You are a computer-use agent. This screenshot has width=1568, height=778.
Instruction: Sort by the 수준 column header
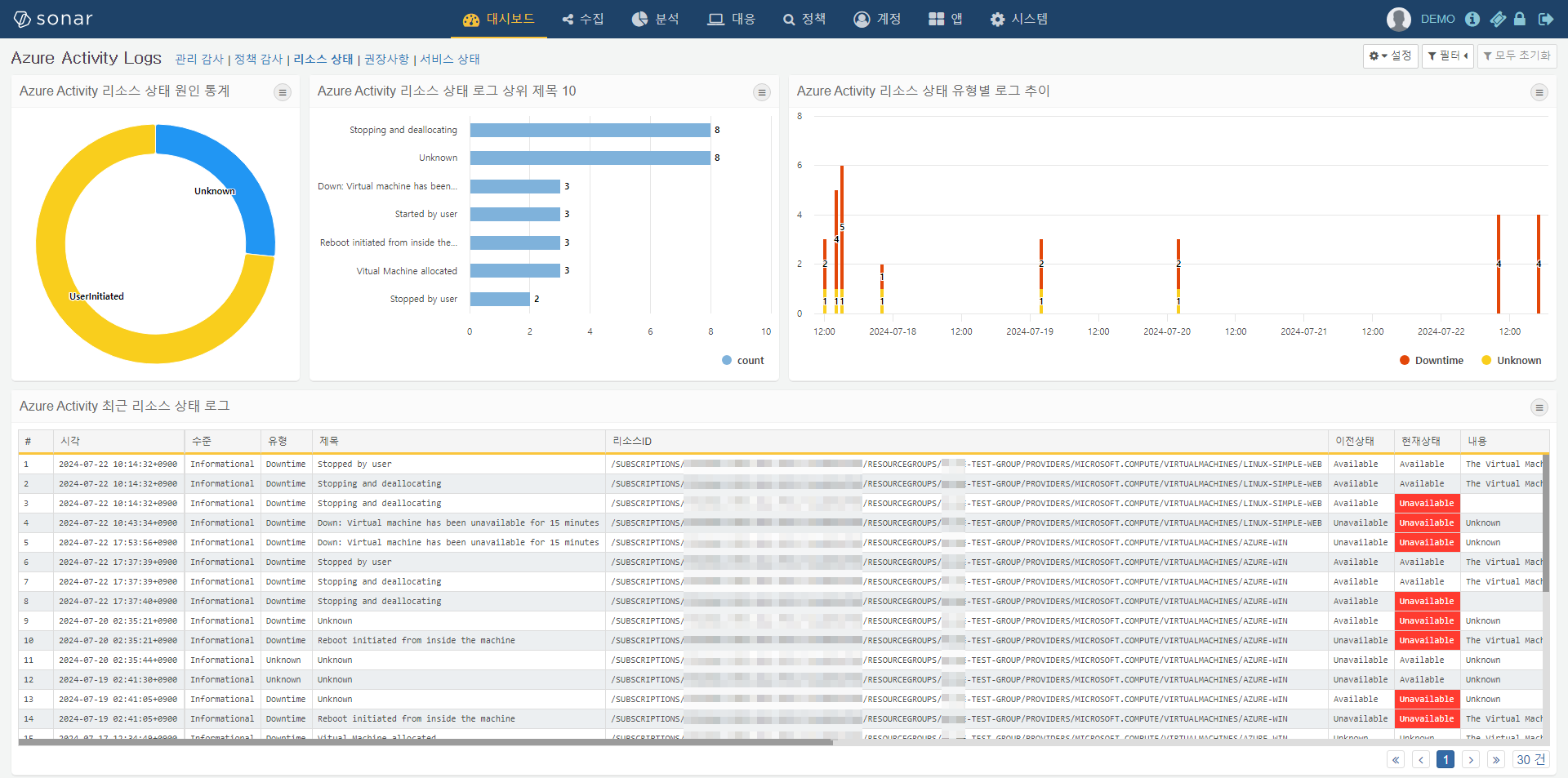(x=222, y=441)
